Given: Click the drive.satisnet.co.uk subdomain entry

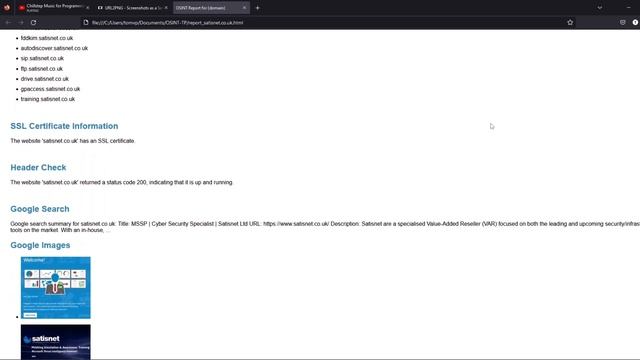Looking at the screenshot, I should click(x=44, y=79).
